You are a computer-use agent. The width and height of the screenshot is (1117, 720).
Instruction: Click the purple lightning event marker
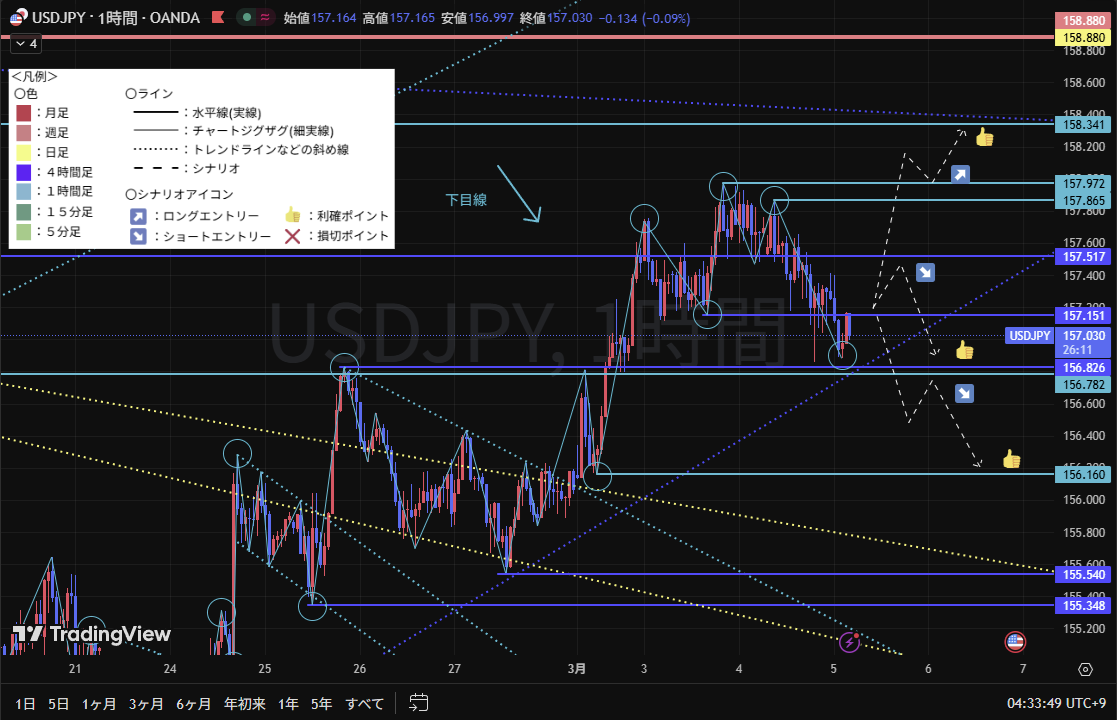click(849, 641)
